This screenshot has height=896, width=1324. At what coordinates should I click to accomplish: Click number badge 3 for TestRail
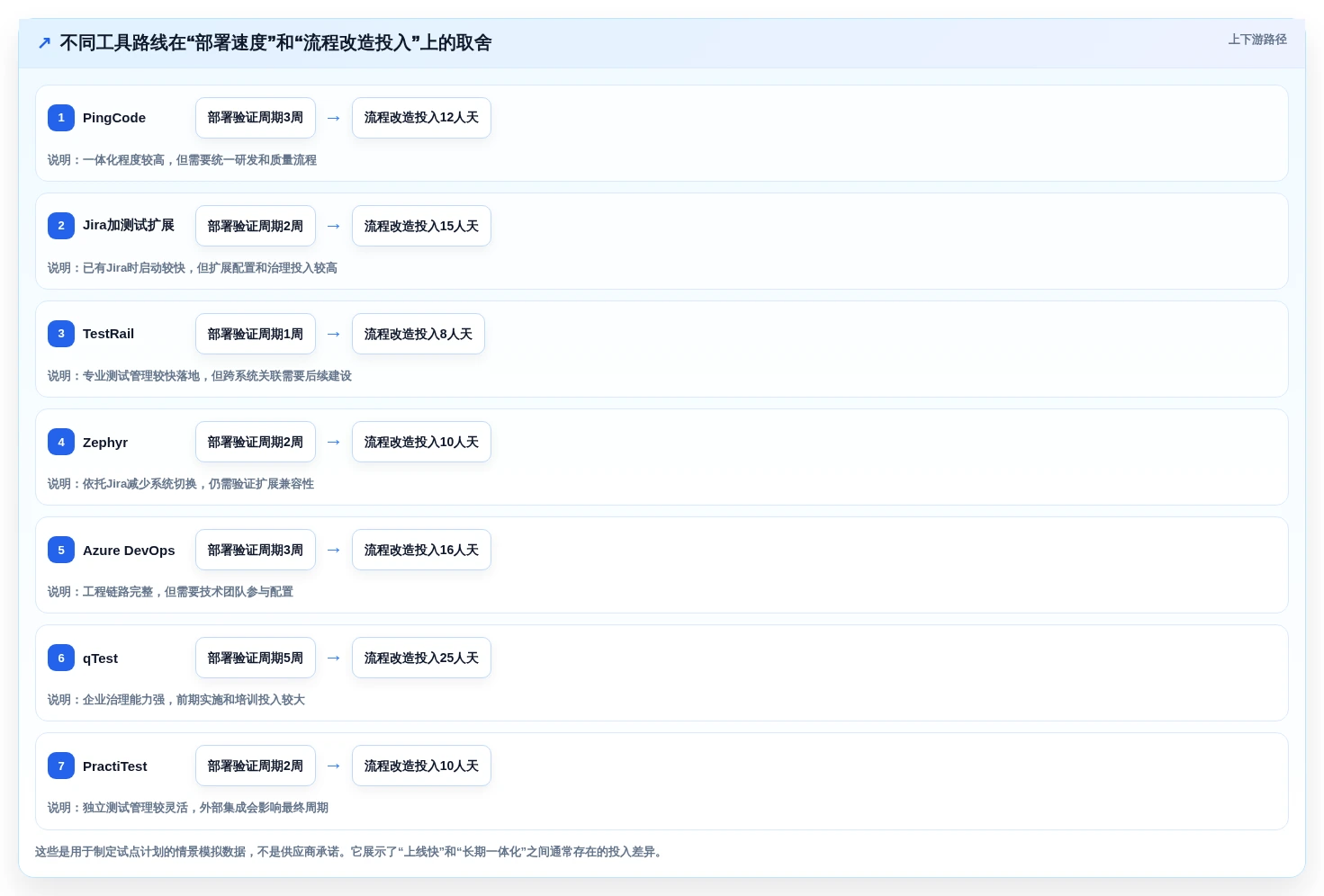pyautogui.click(x=61, y=334)
